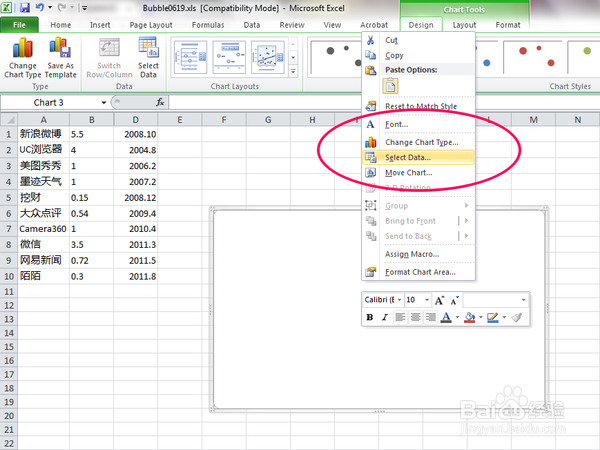
Task: Choose Assign Macro... in context menu
Action: tap(418, 254)
